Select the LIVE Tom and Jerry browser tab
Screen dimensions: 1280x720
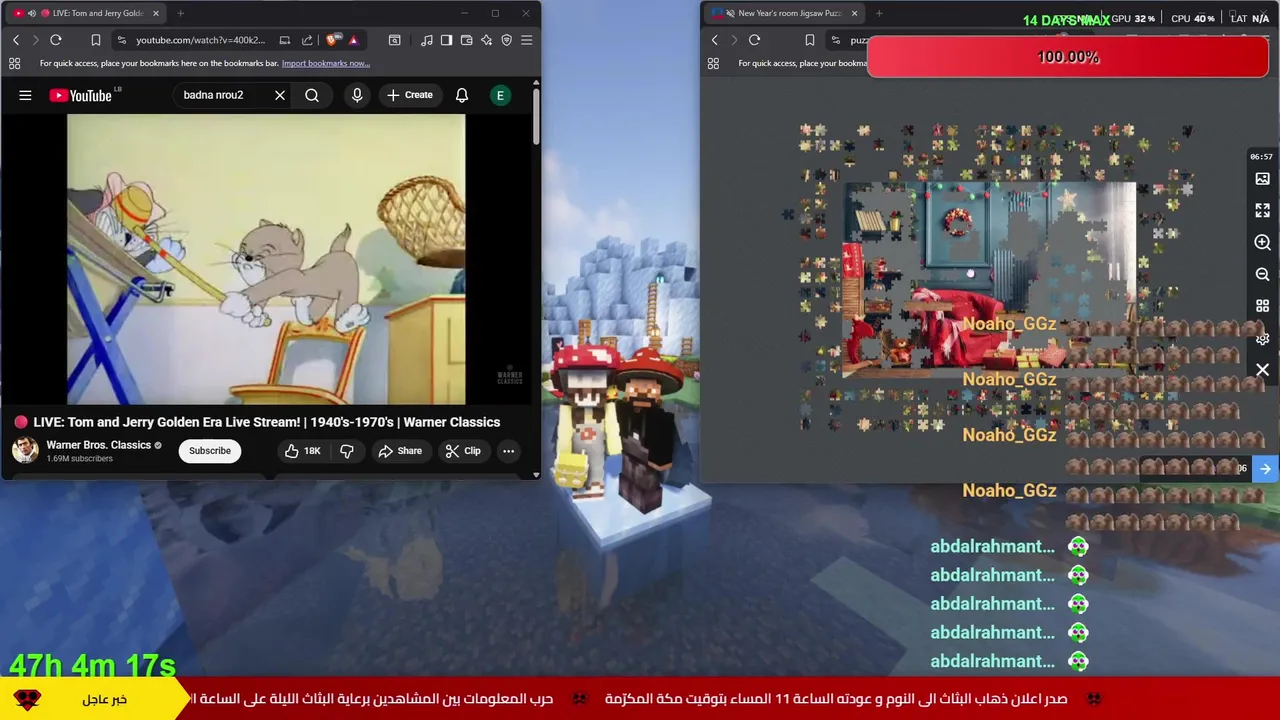[x=85, y=13]
